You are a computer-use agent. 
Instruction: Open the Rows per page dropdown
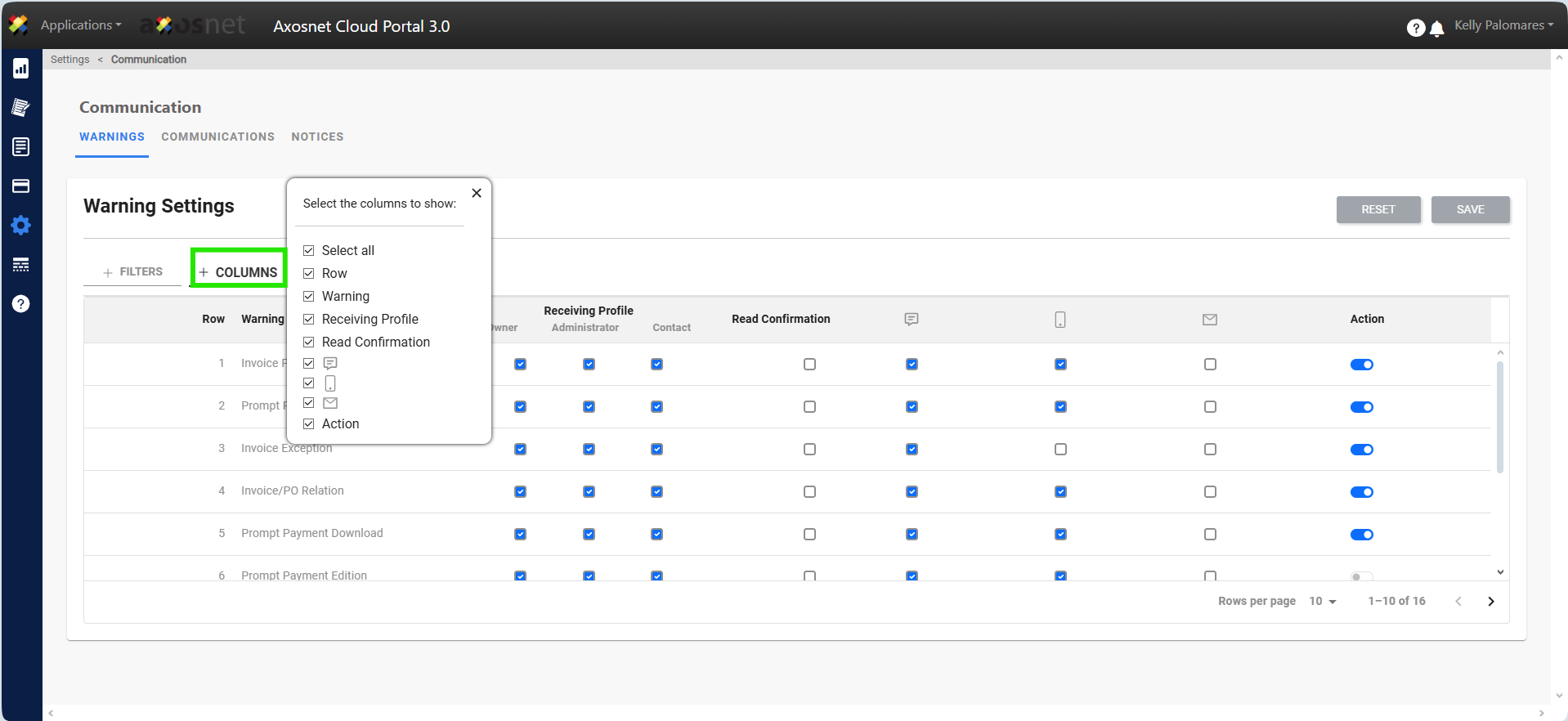pyautogui.click(x=1322, y=602)
